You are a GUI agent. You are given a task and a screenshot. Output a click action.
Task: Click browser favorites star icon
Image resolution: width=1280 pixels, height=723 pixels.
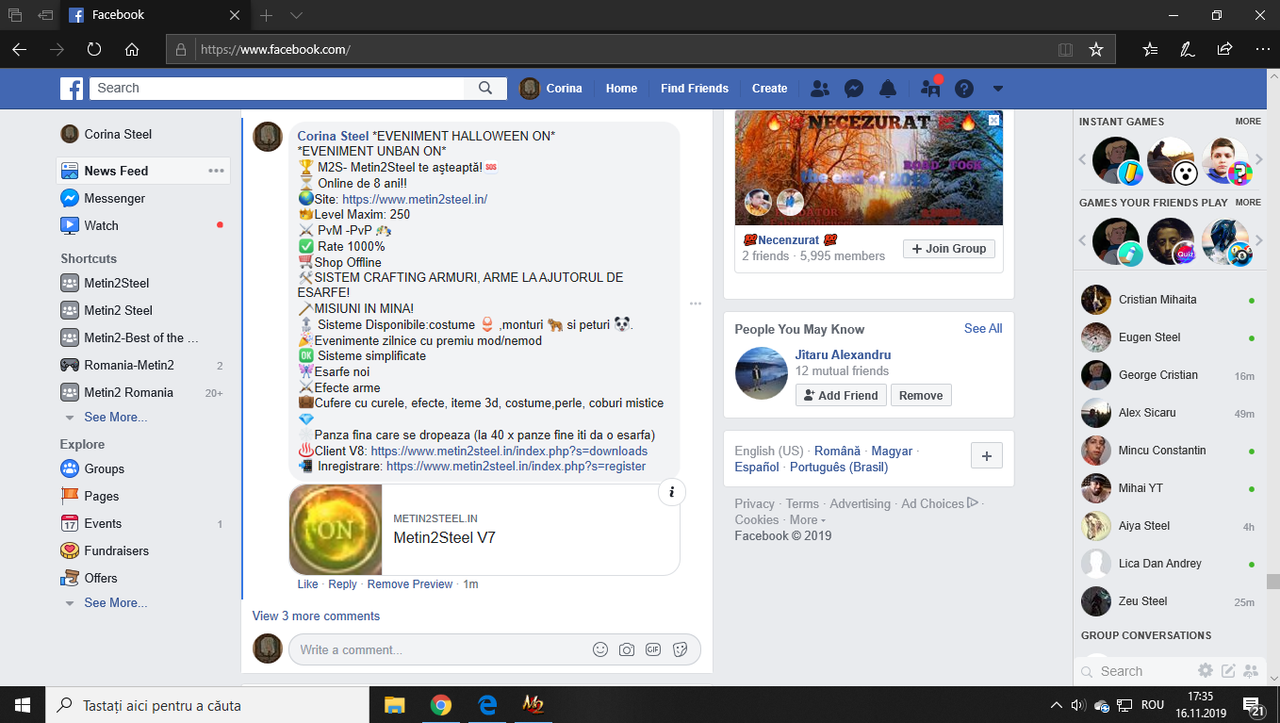(1096, 49)
